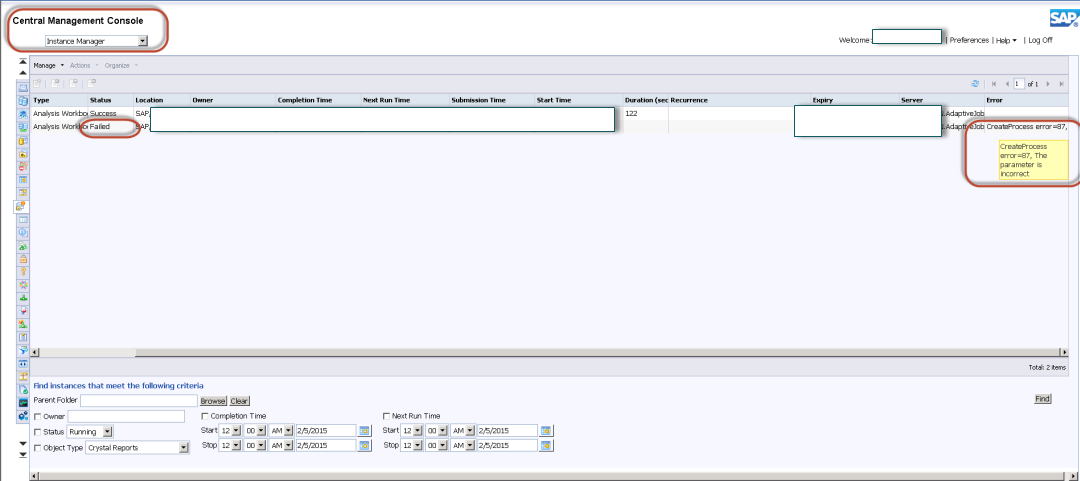
Task: Sort by the Completion Time column header
Action: pos(304,100)
